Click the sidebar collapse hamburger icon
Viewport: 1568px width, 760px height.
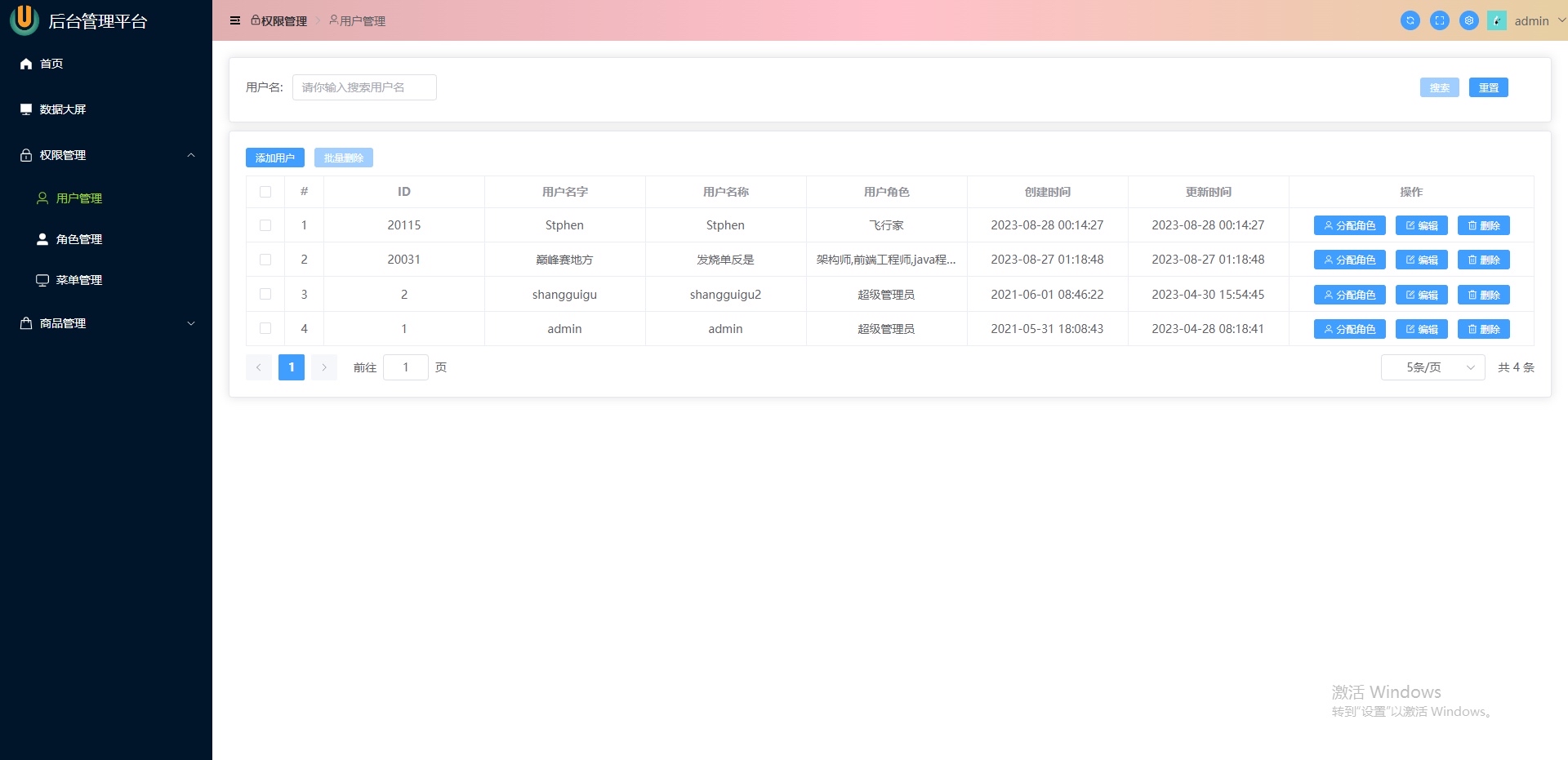pyautogui.click(x=235, y=20)
